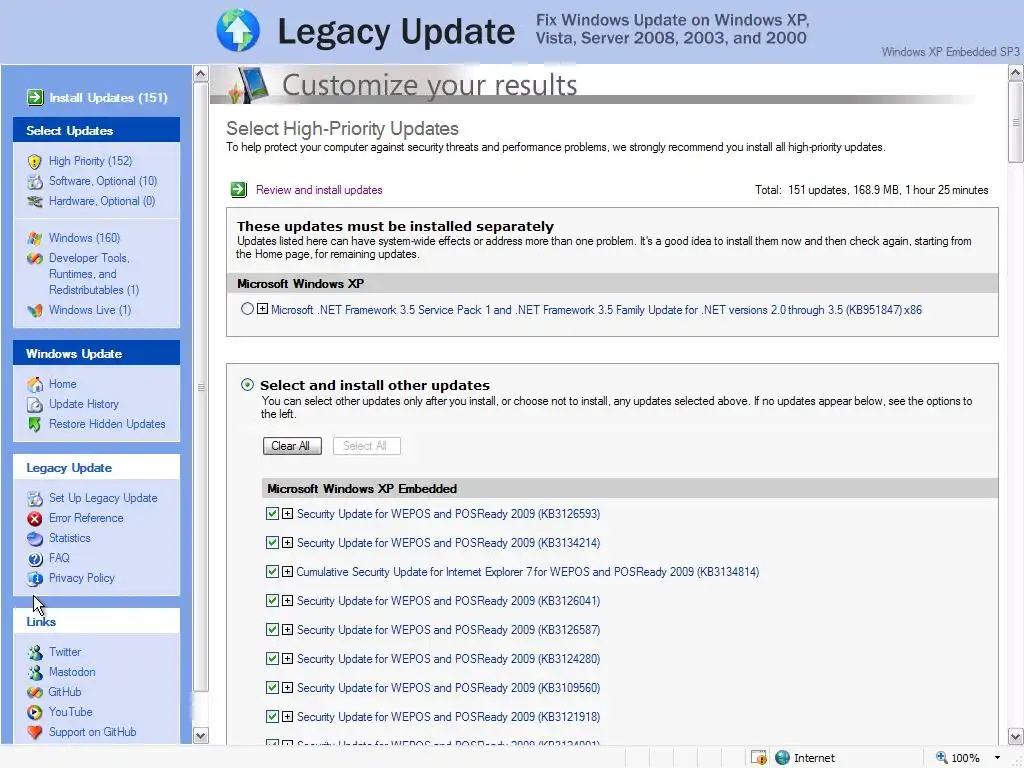1024x768 pixels.
Task: Expand details for .NET Framework 3.5 KB951847
Action: tap(263, 309)
